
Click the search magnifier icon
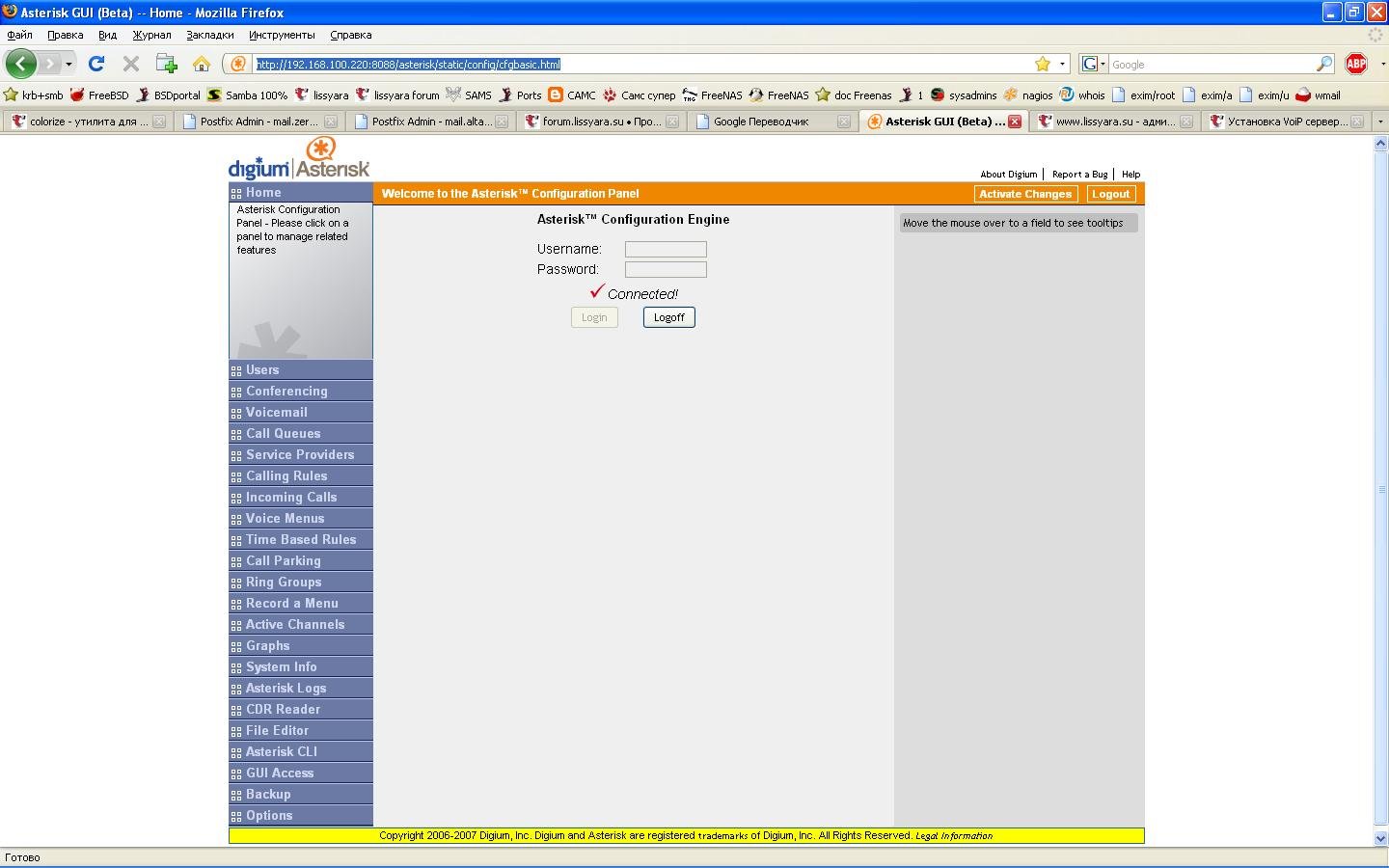(x=1324, y=64)
